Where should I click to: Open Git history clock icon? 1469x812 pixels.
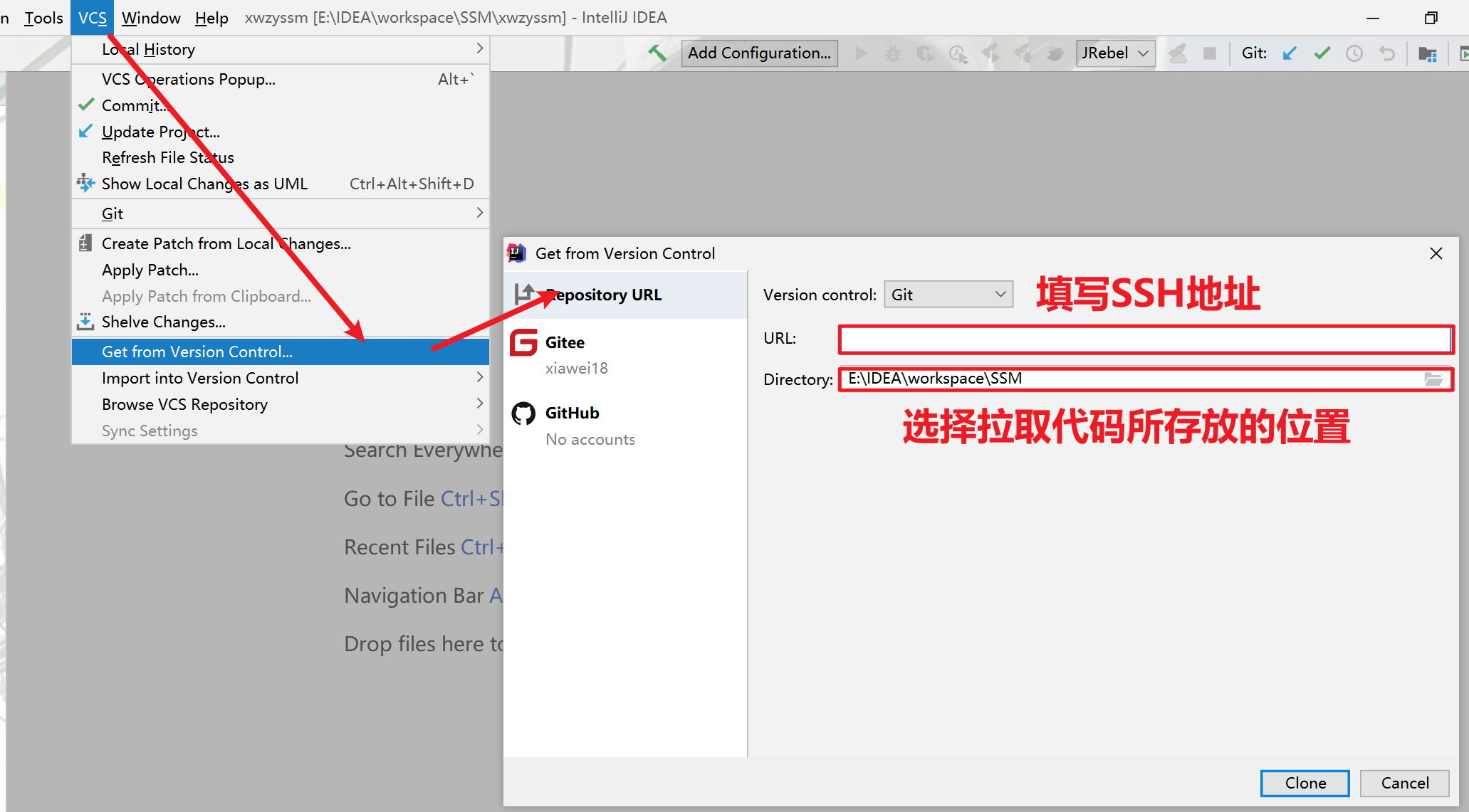1354,53
